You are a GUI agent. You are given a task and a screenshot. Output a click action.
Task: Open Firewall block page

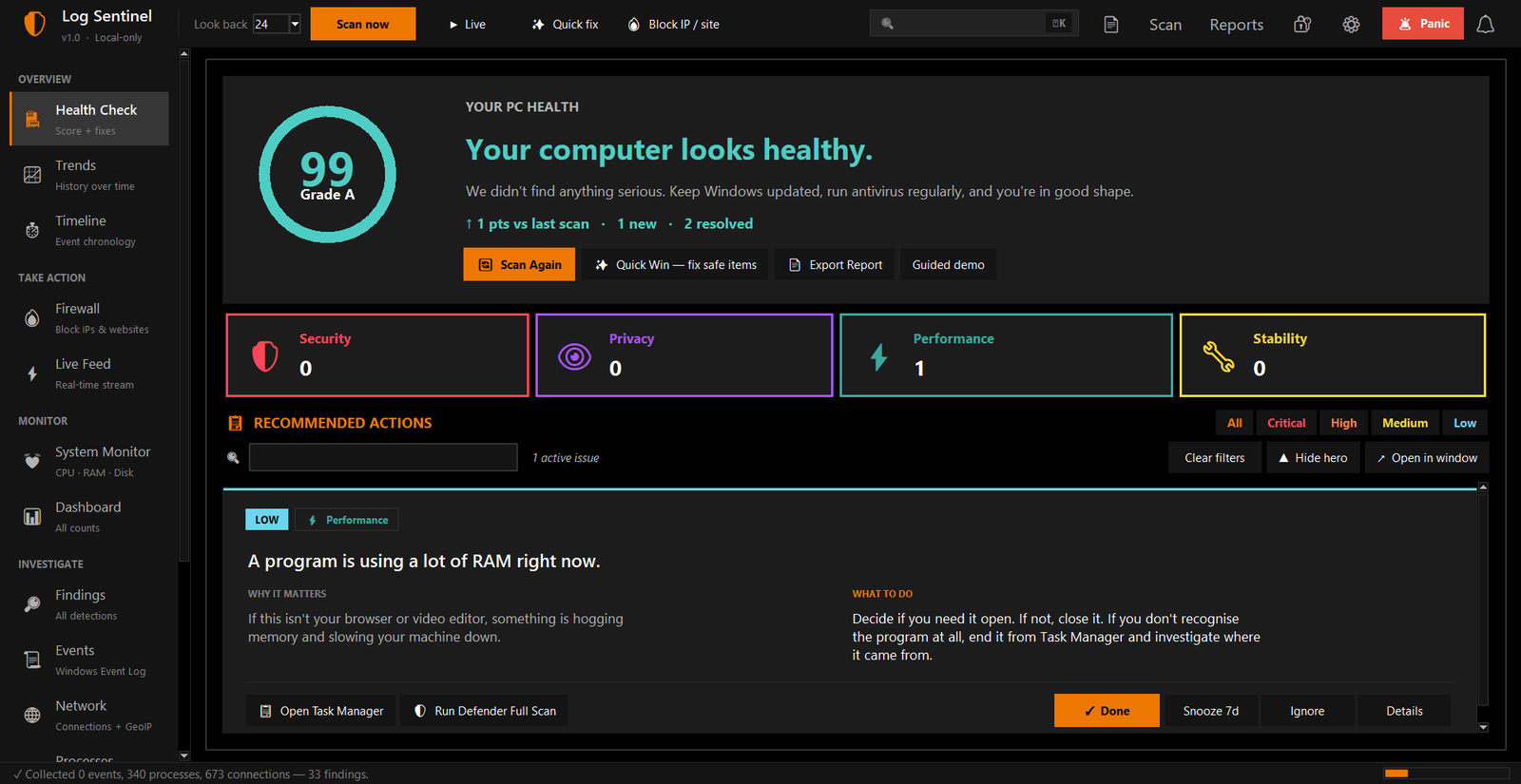click(x=89, y=318)
